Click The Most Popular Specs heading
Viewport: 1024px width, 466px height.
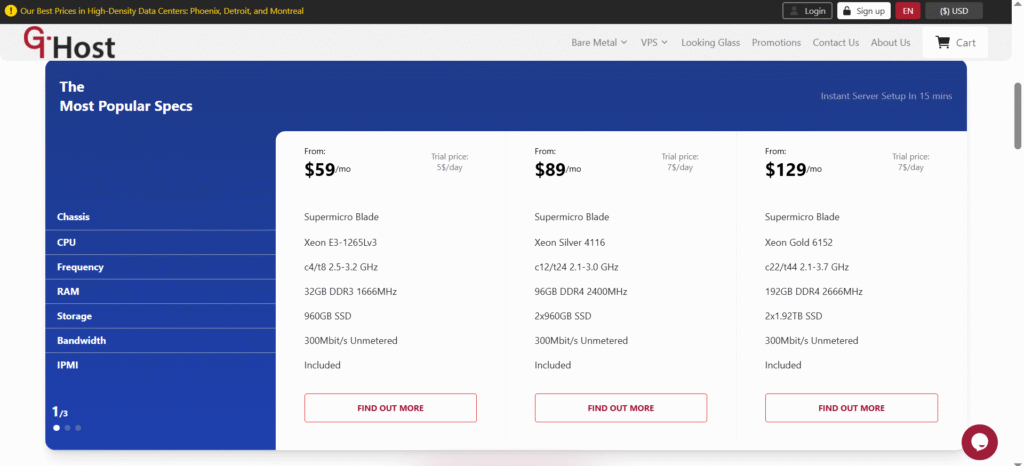(126, 97)
